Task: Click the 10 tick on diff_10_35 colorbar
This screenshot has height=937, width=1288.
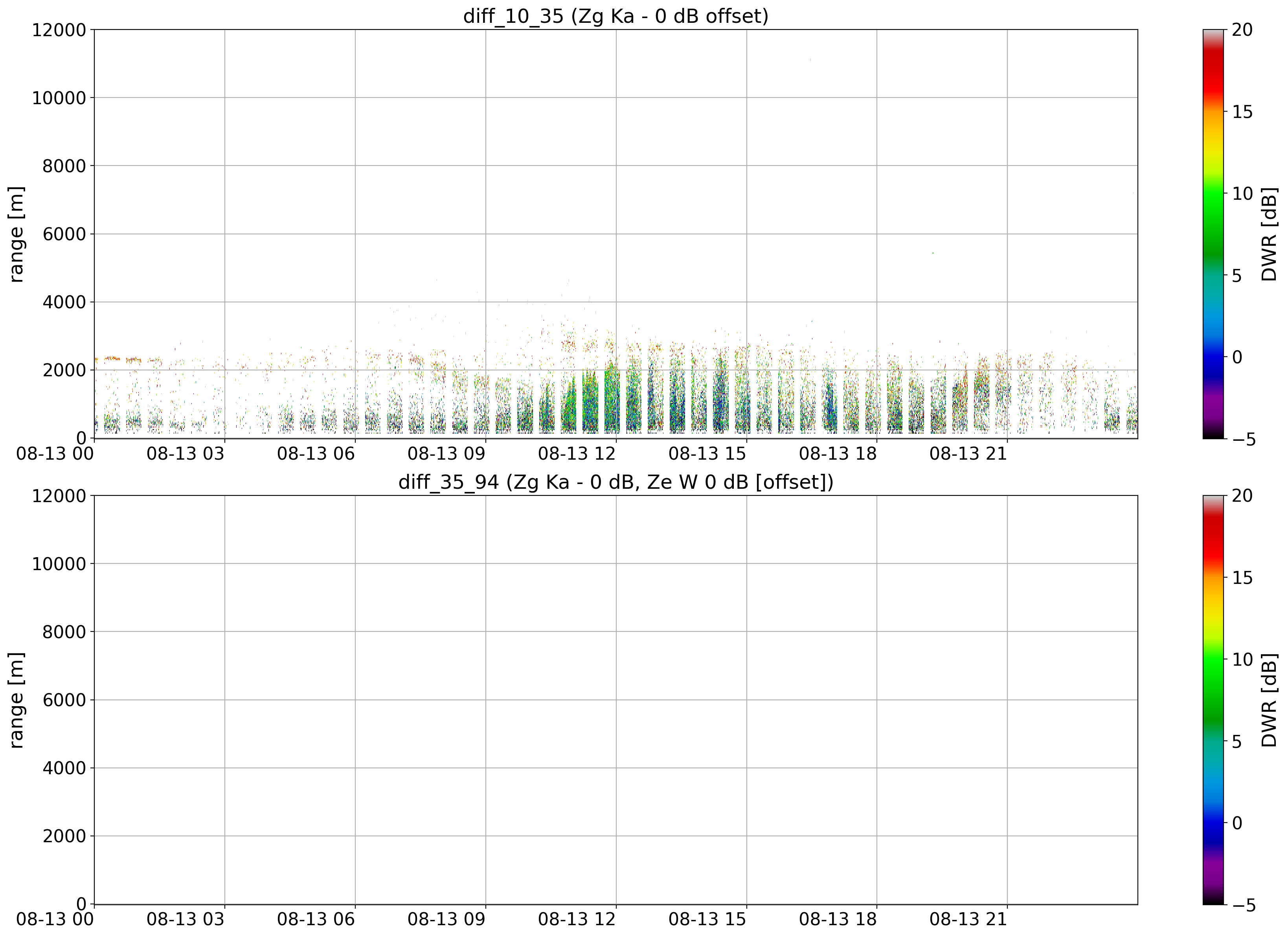Action: (1242, 193)
